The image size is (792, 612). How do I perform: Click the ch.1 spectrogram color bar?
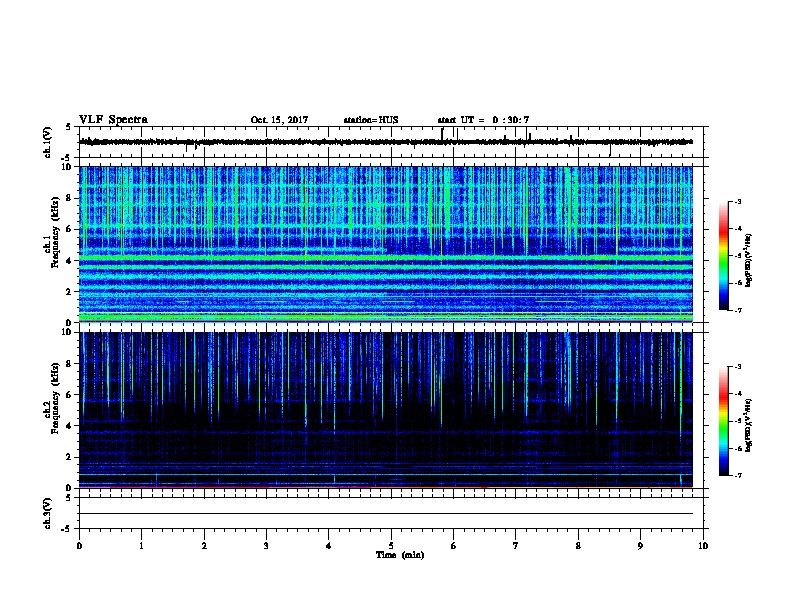tap(723, 256)
